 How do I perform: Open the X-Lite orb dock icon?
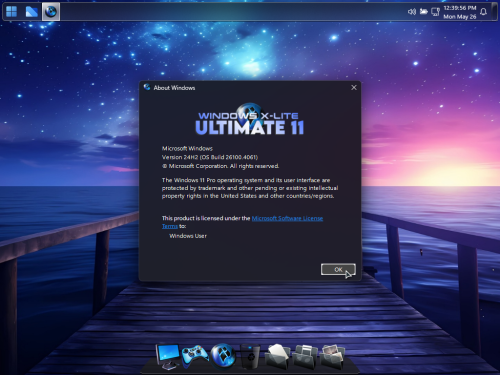coord(223,356)
